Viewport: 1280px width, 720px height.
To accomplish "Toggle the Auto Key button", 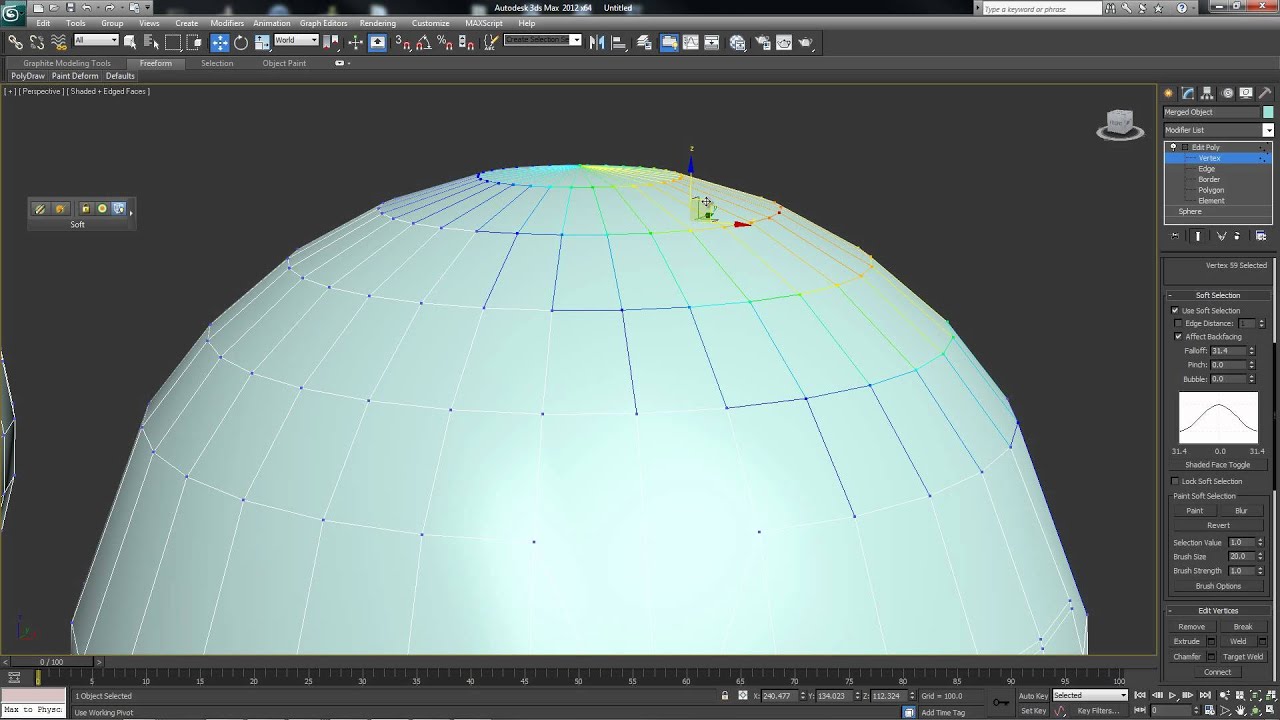I will tap(1033, 695).
